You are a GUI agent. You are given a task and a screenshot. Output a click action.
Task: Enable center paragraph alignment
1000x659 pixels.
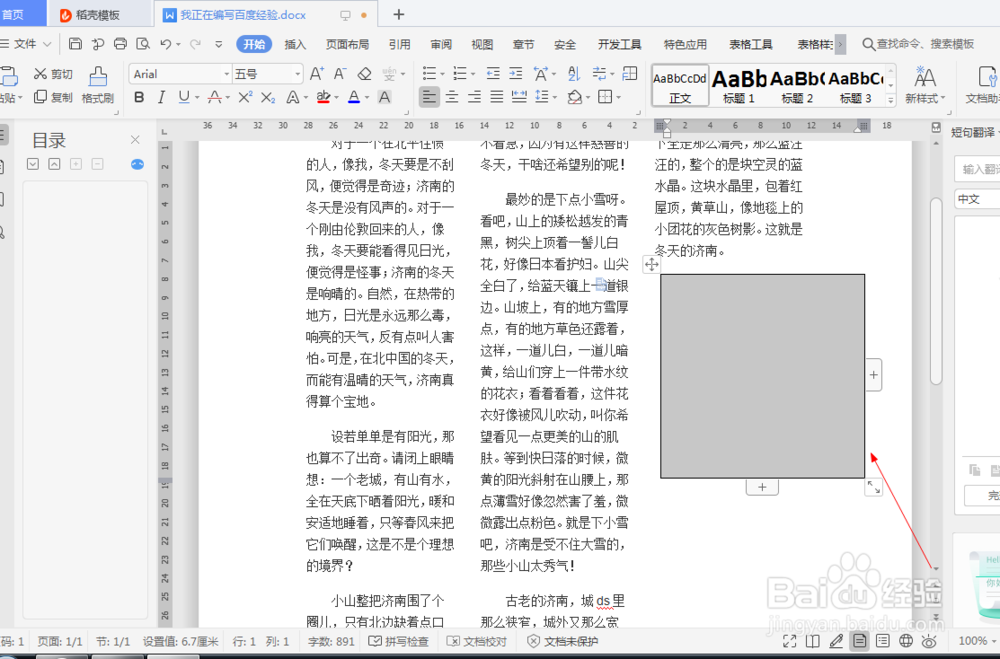453,96
